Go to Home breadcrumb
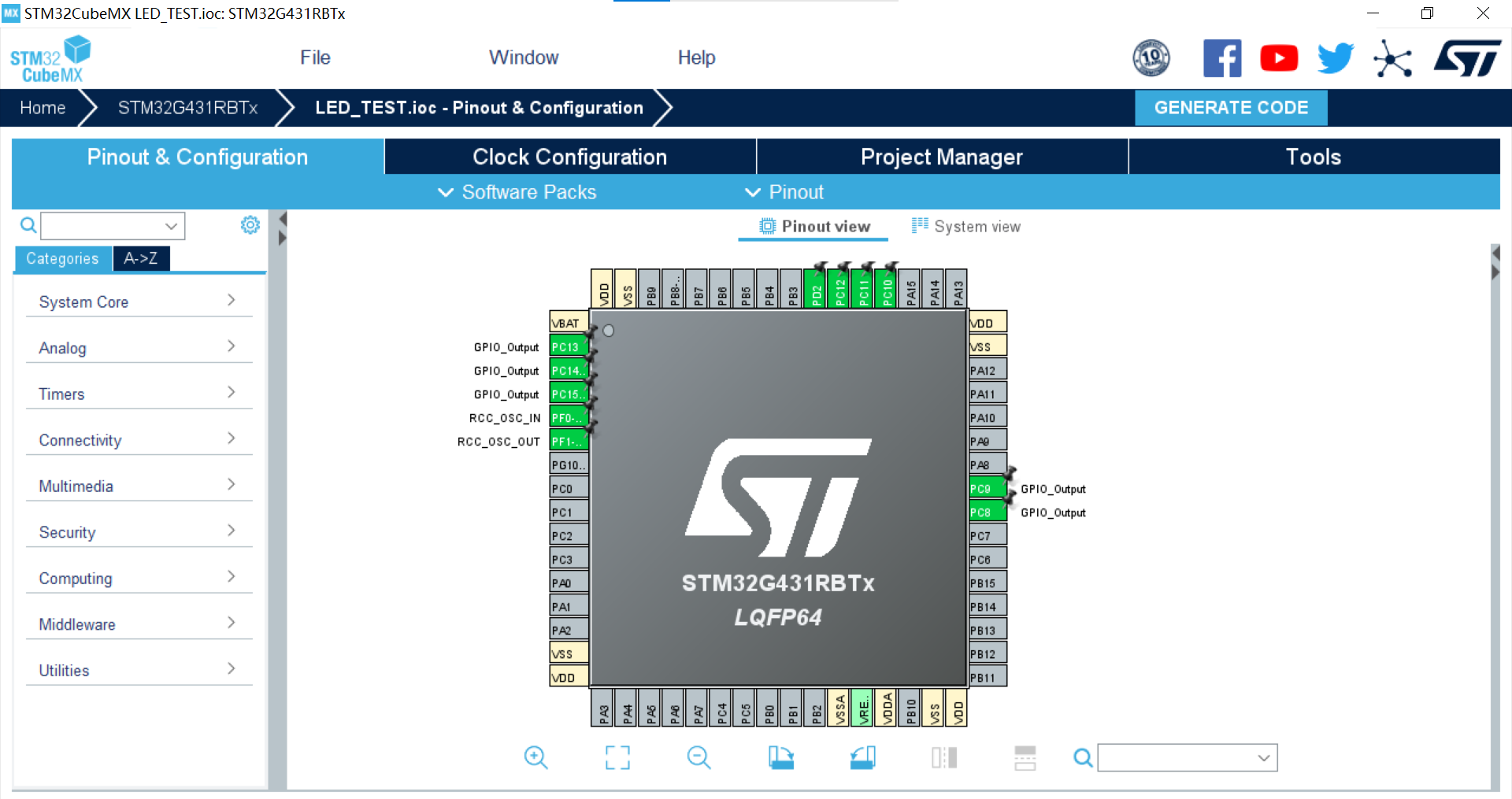1512x799 pixels. click(43, 108)
